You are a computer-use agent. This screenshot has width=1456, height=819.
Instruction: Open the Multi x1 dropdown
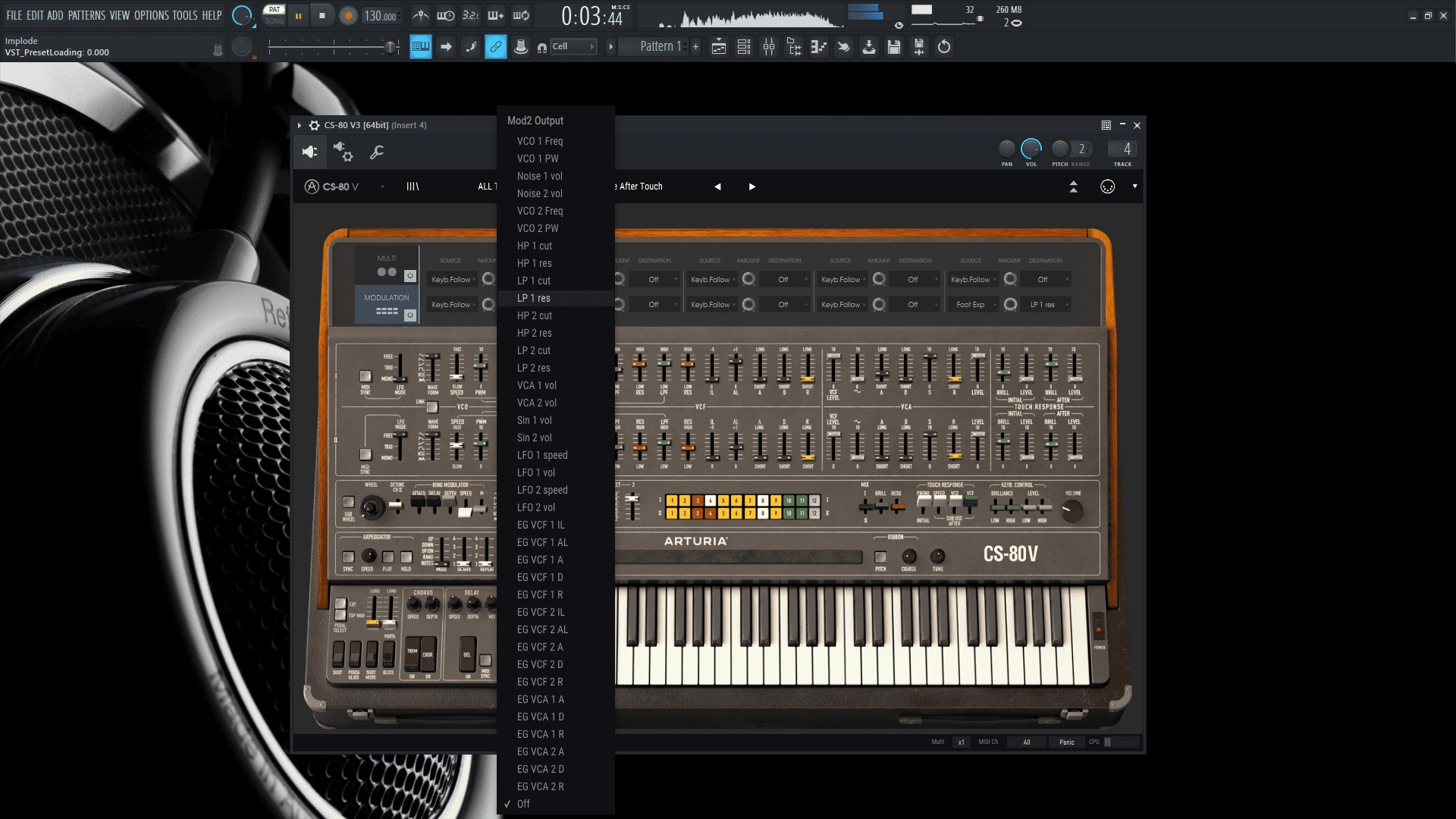click(x=961, y=742)
